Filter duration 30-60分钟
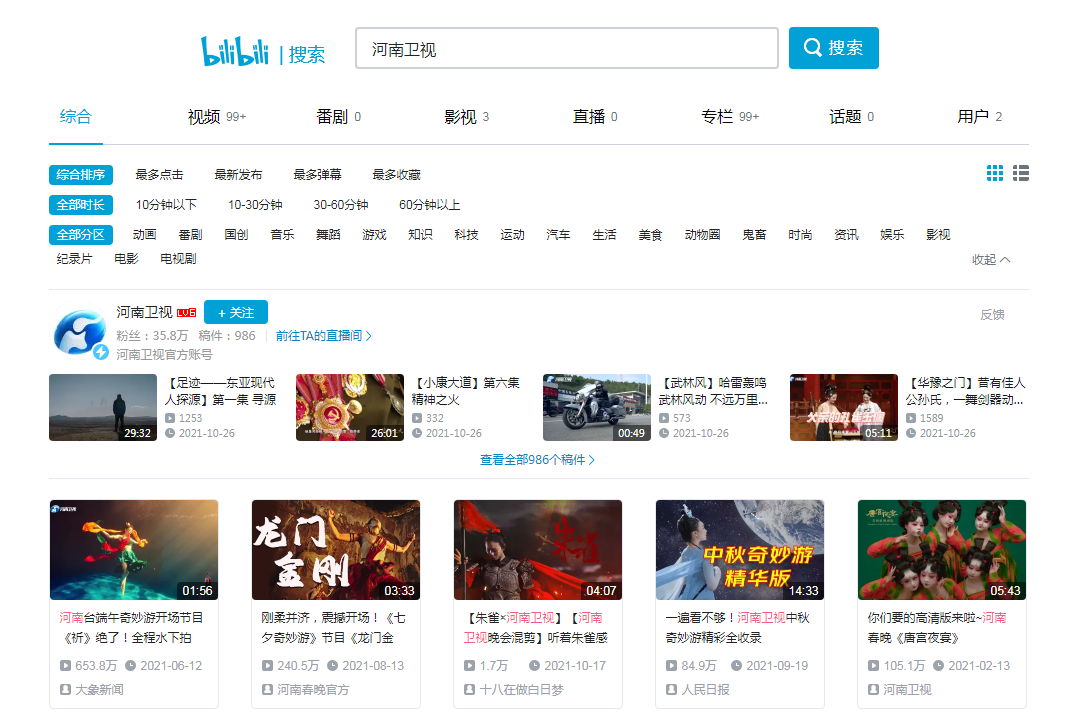Image resolution: width=1069 pixels, height=719 pixels. (340, 204)
